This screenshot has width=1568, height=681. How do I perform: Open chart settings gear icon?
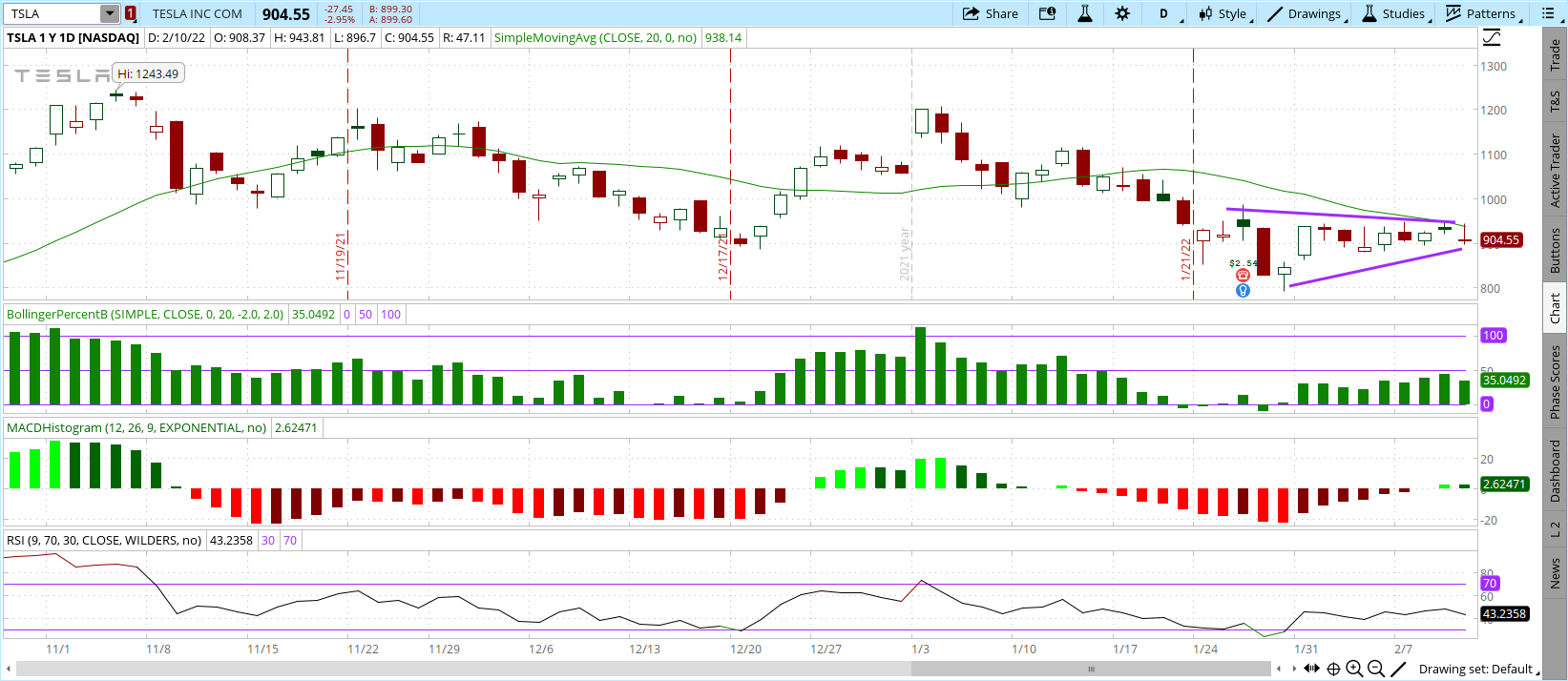(1122, 13)
